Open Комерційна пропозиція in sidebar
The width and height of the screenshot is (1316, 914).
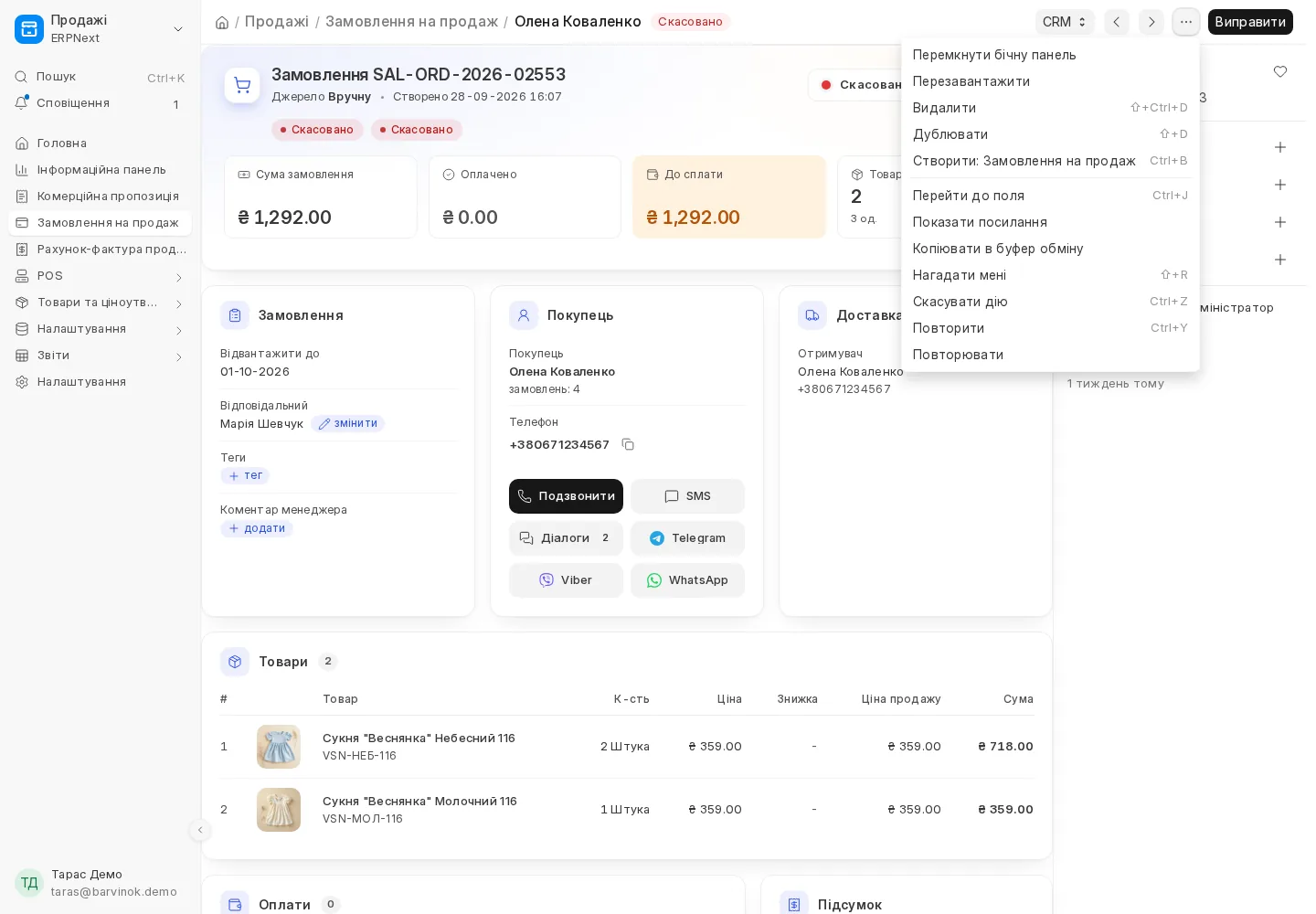pyautogui.click(x=100, y=197)
